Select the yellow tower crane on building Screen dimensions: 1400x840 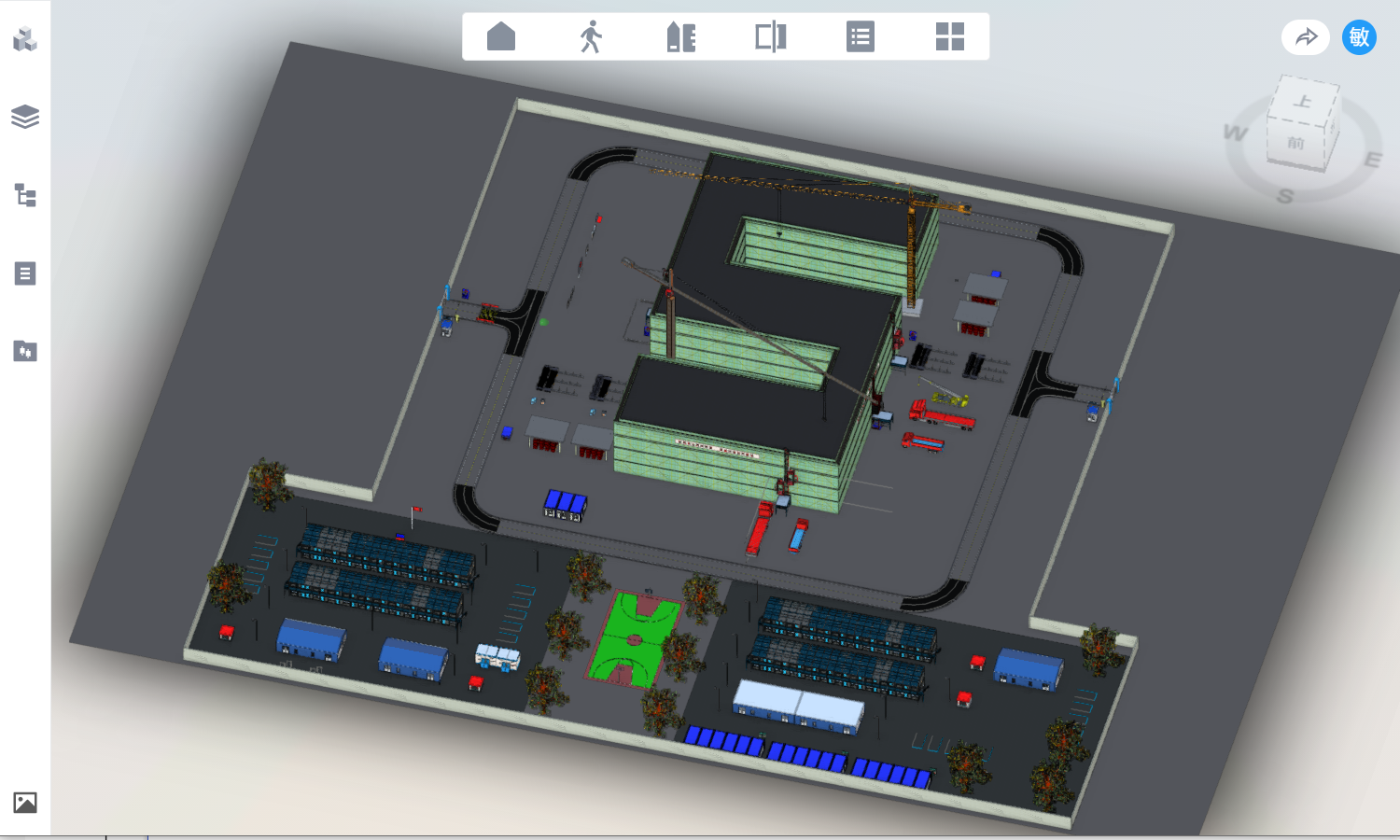pyautogui.click(x=910, y=245)
